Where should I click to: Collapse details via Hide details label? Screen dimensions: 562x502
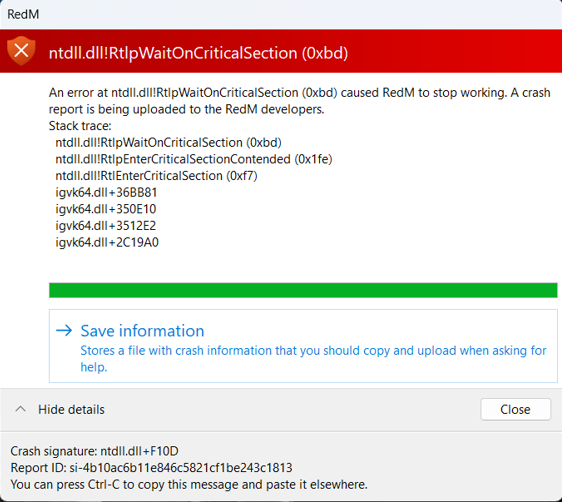tap(71, 410)
